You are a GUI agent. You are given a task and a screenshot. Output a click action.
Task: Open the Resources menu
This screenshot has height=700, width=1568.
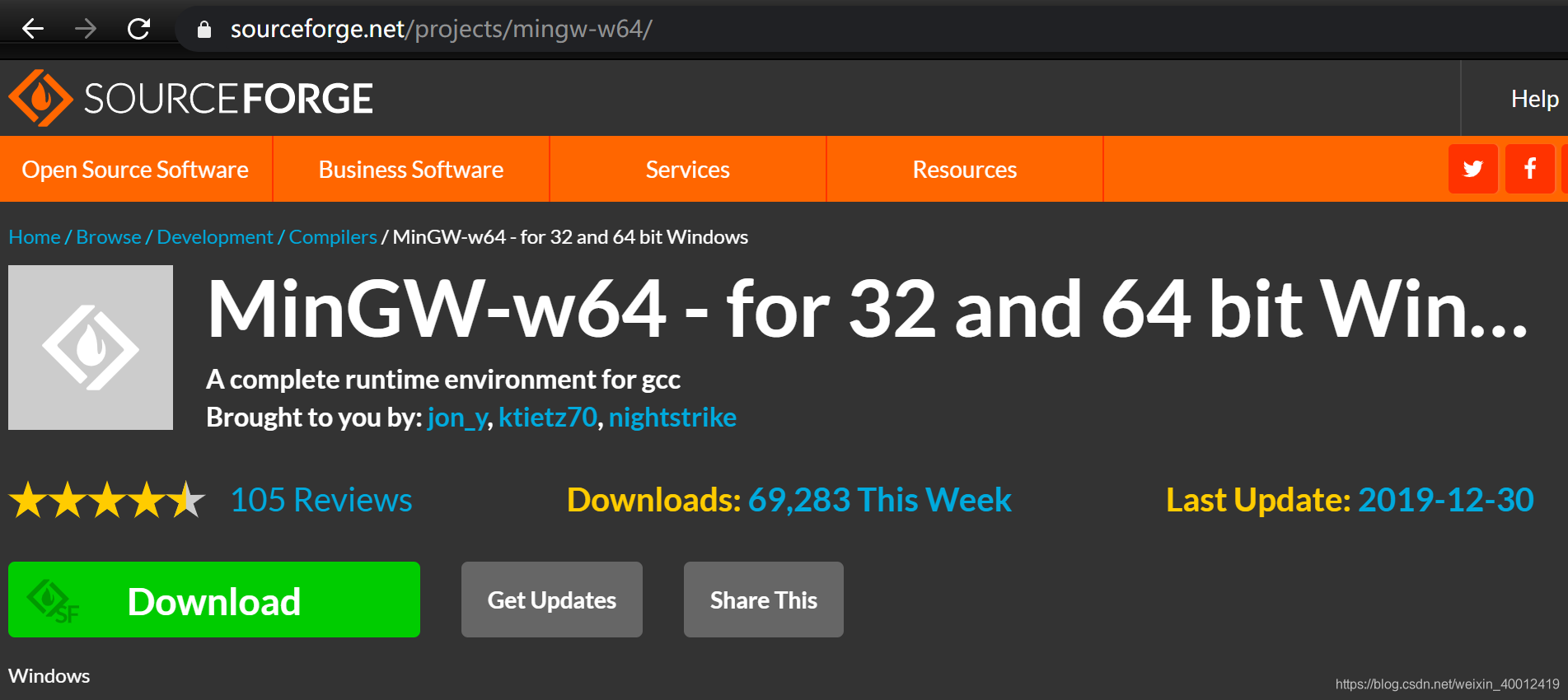pos(965,169)
